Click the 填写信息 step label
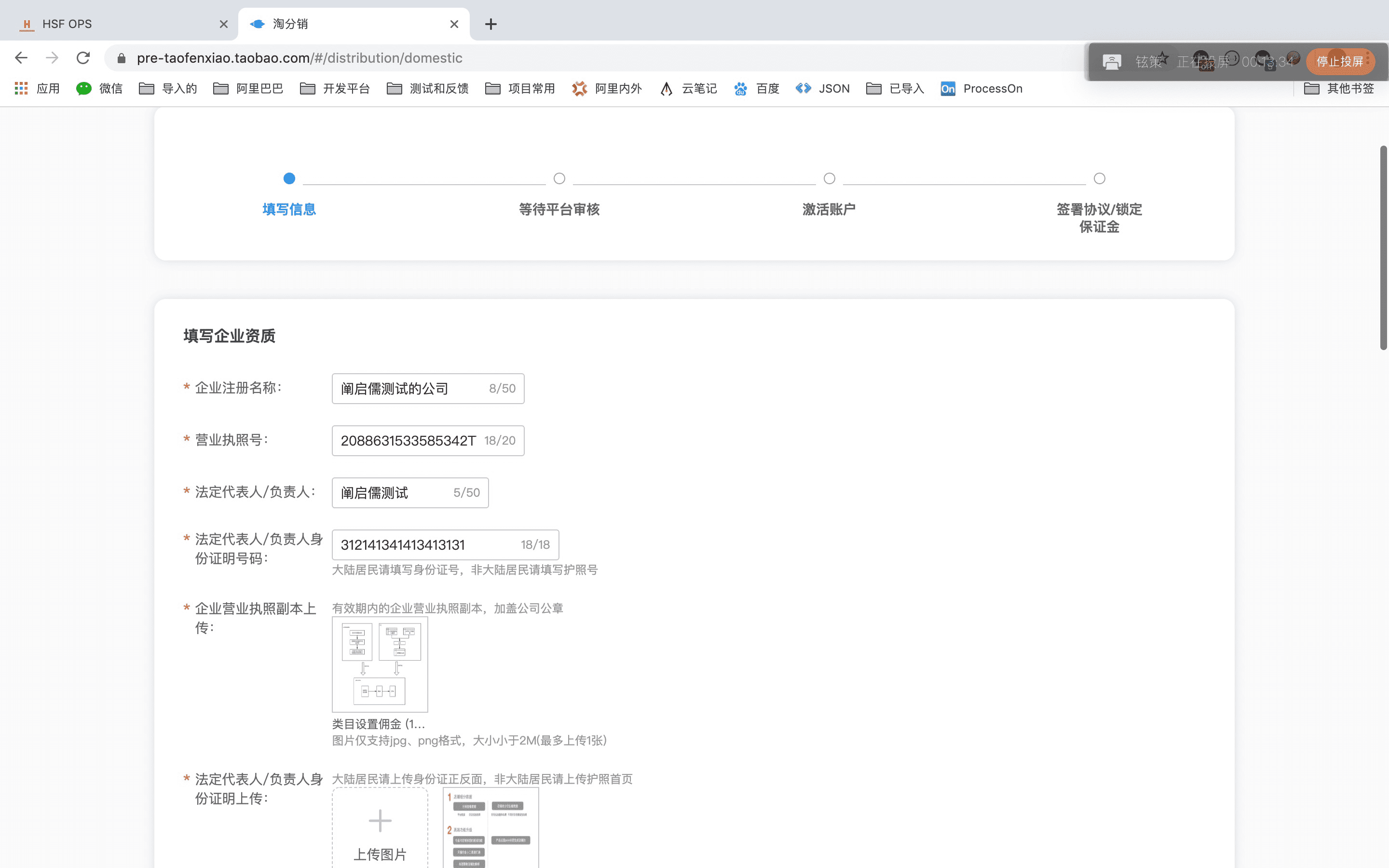 click(x=289, y=210)
